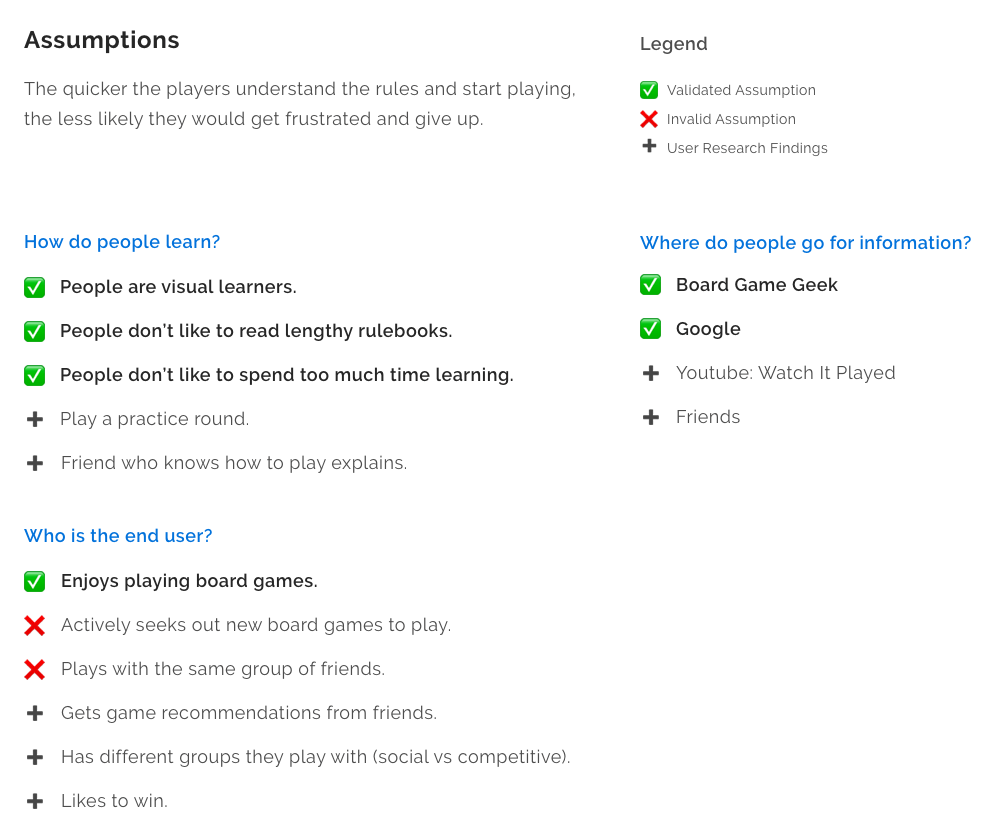The image size is (995, 840).
Task: Click the red X beside 'Actively seeks out new board games'
Action: tap(34, 626)
